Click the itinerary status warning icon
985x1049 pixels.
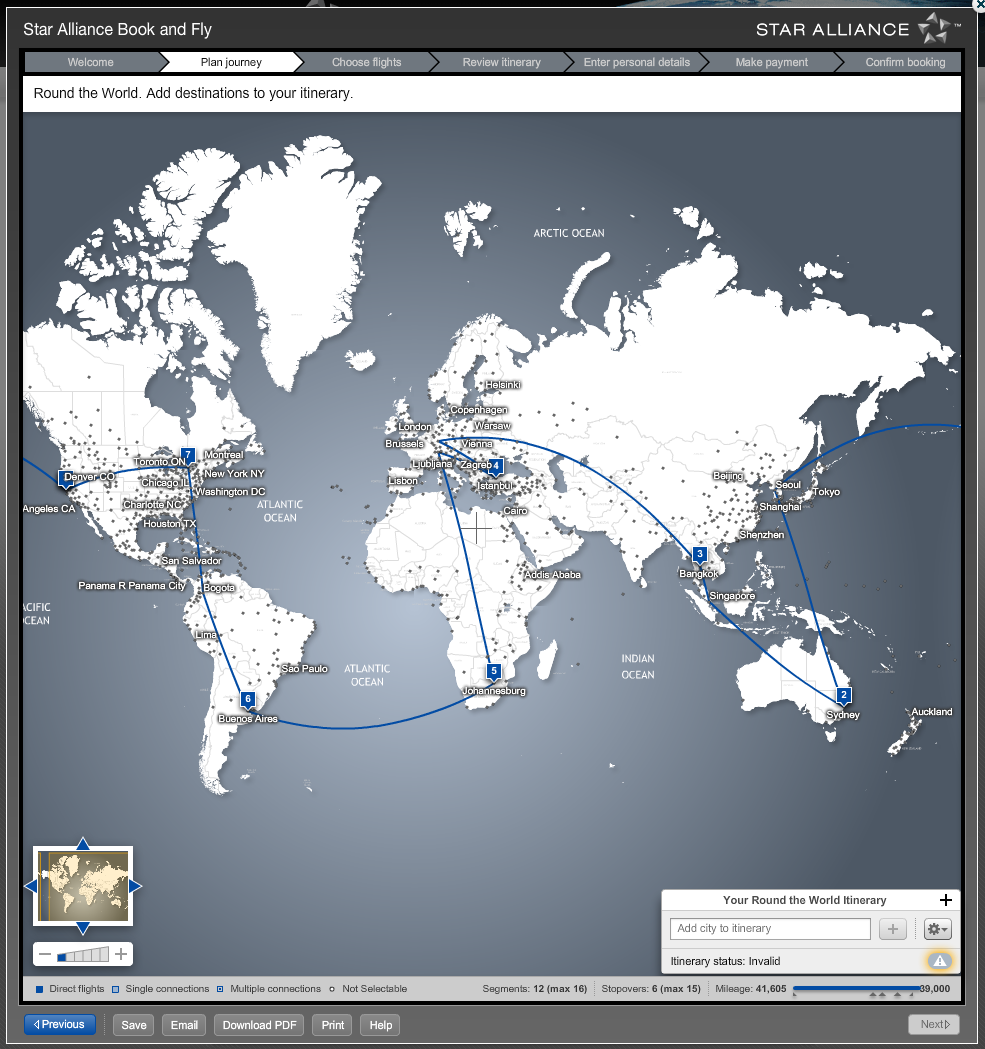[938, 961]
